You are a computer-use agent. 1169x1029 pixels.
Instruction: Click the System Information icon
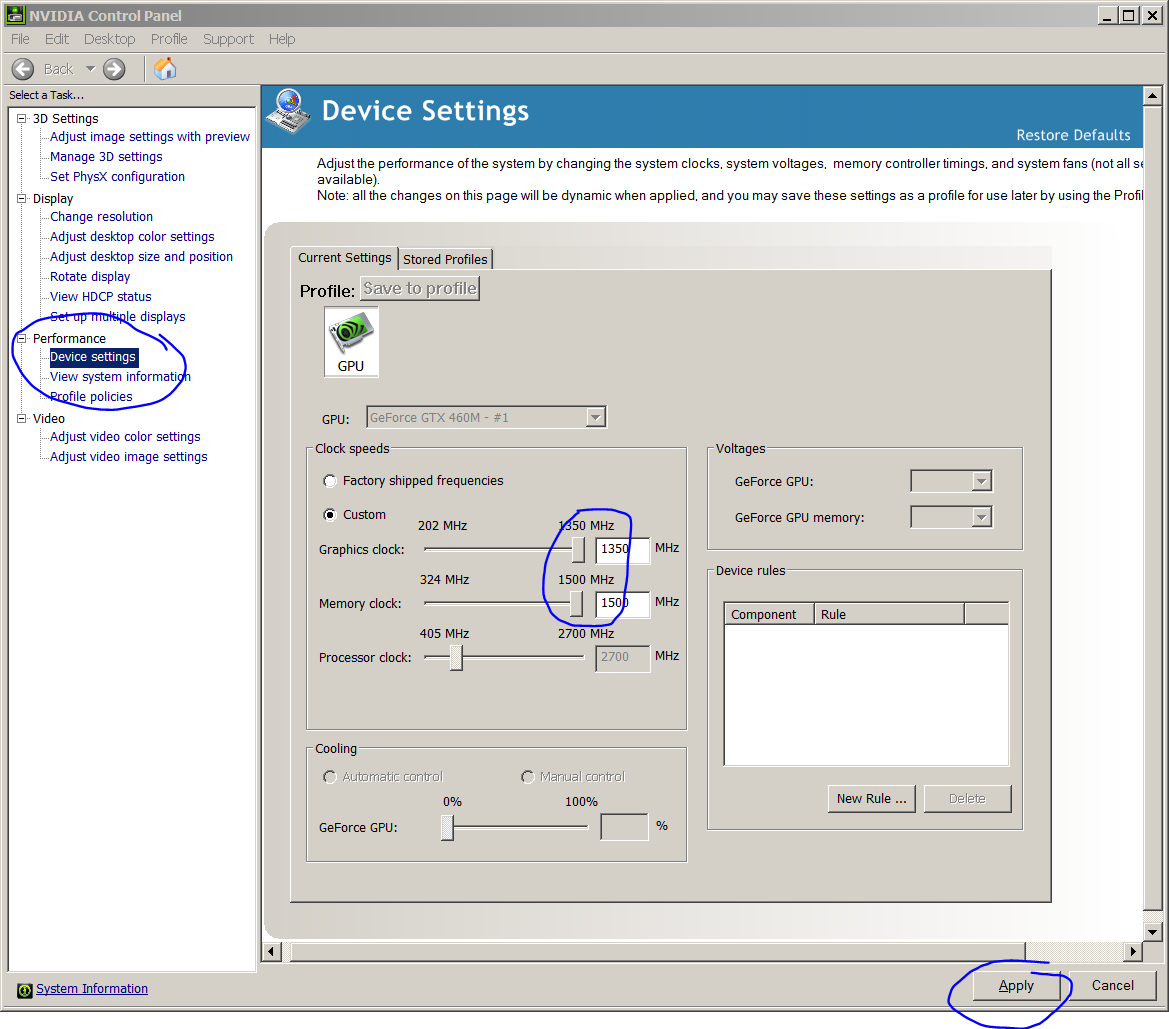[25, 989]
